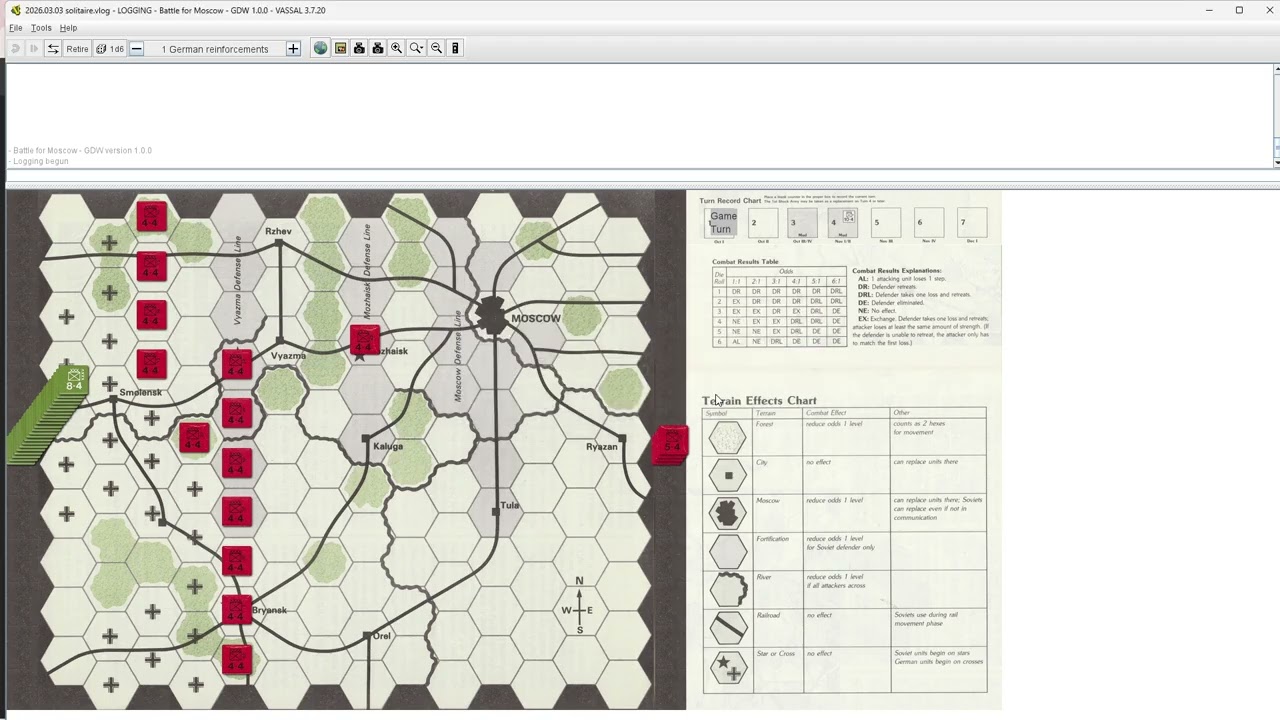Click turn box 7 on Turn Record Chart
This screenshot has width=1280, height=720.
coord(971,223)
